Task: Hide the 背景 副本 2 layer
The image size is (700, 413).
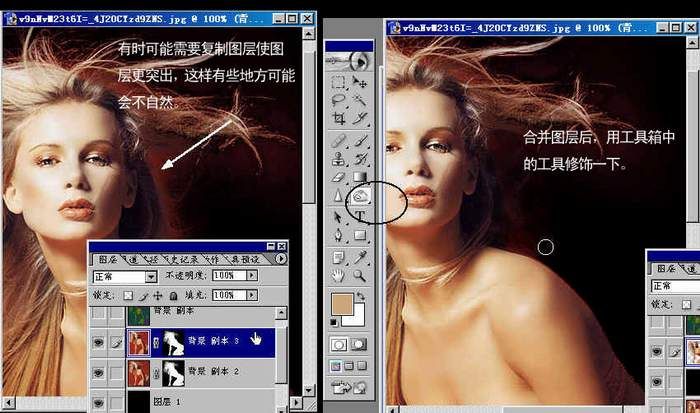Action: (x=98, y=373)
